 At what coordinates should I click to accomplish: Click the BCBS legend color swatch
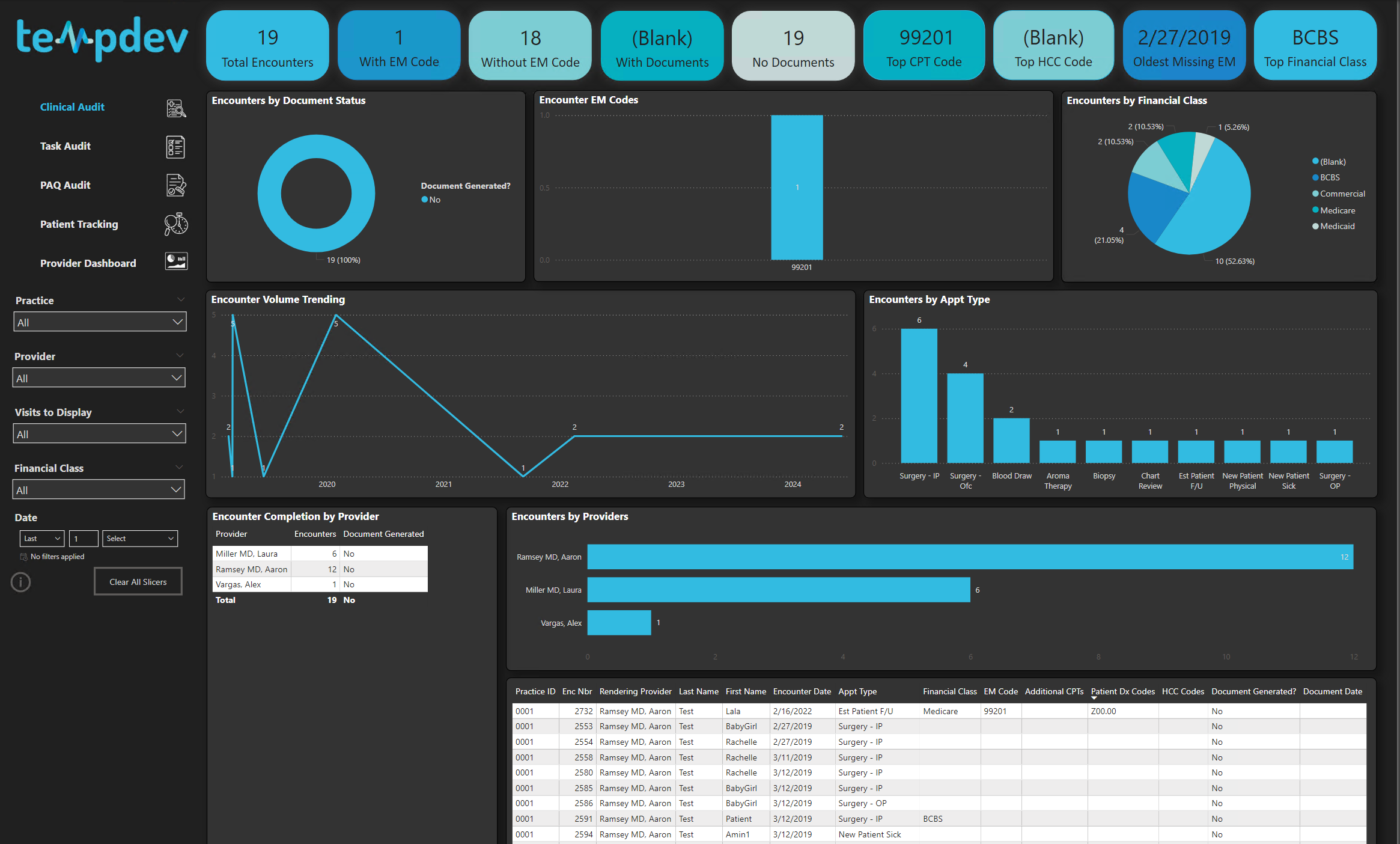coord(1315,177)
